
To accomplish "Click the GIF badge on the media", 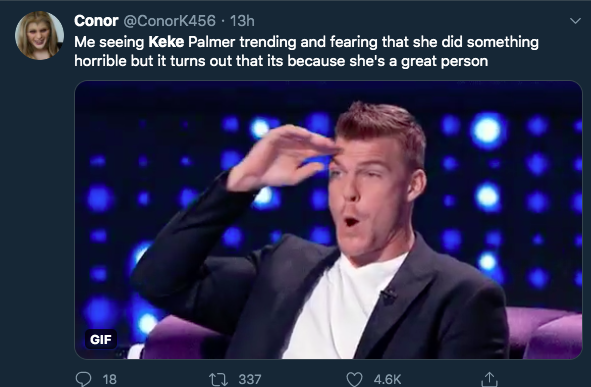I will pyautogui.click(x=101, y=339).
